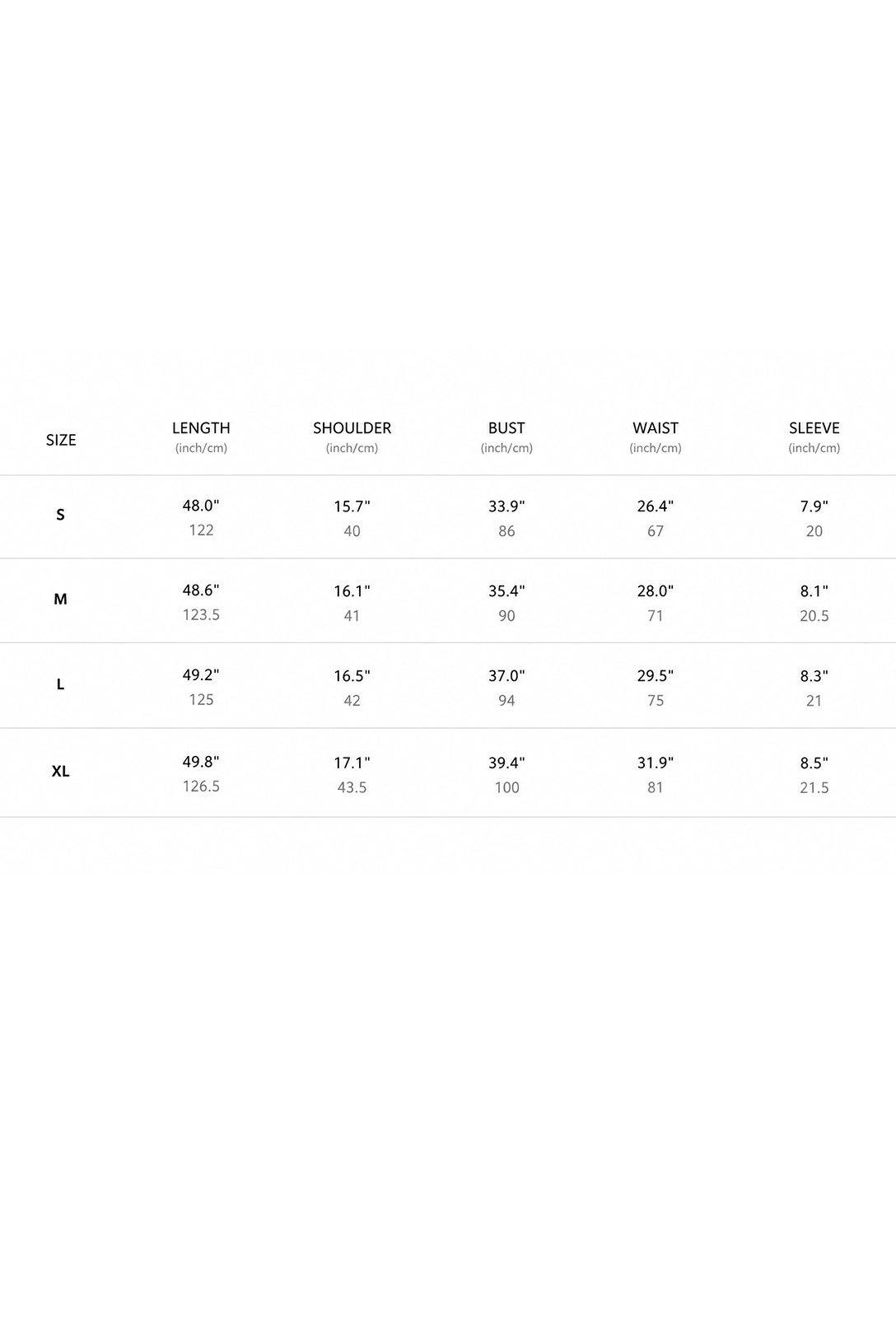Select the M size row label

[x=60, y=599]
